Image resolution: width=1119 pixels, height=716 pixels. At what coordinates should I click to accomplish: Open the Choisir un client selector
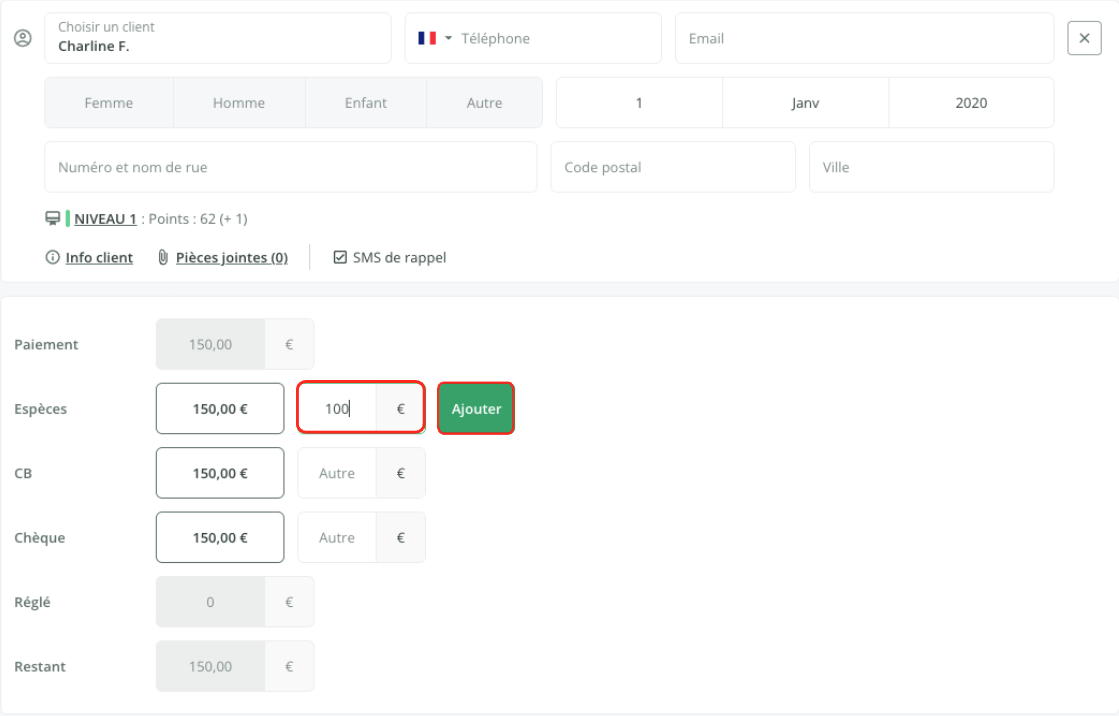[218, 38]
